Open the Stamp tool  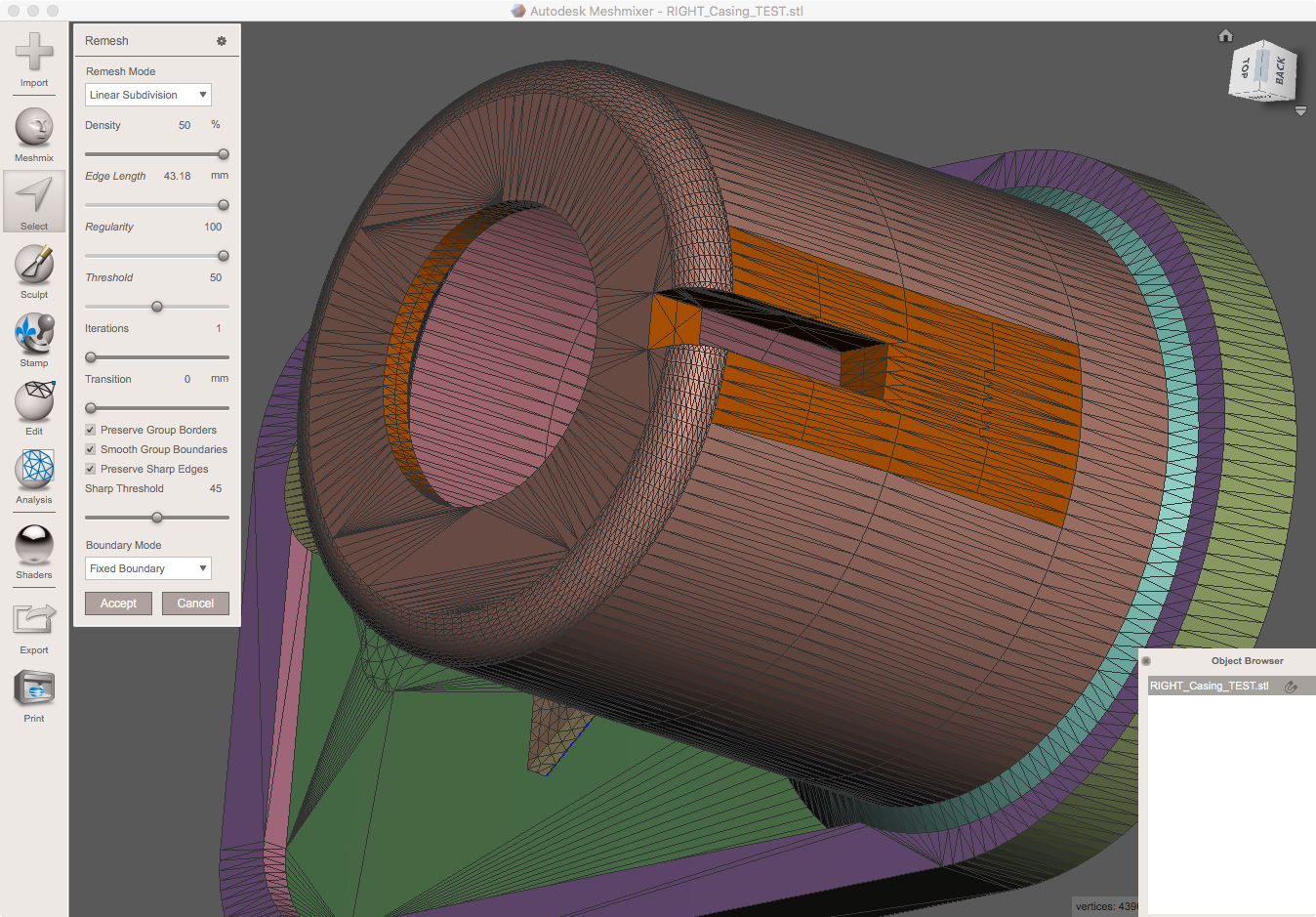34,340
